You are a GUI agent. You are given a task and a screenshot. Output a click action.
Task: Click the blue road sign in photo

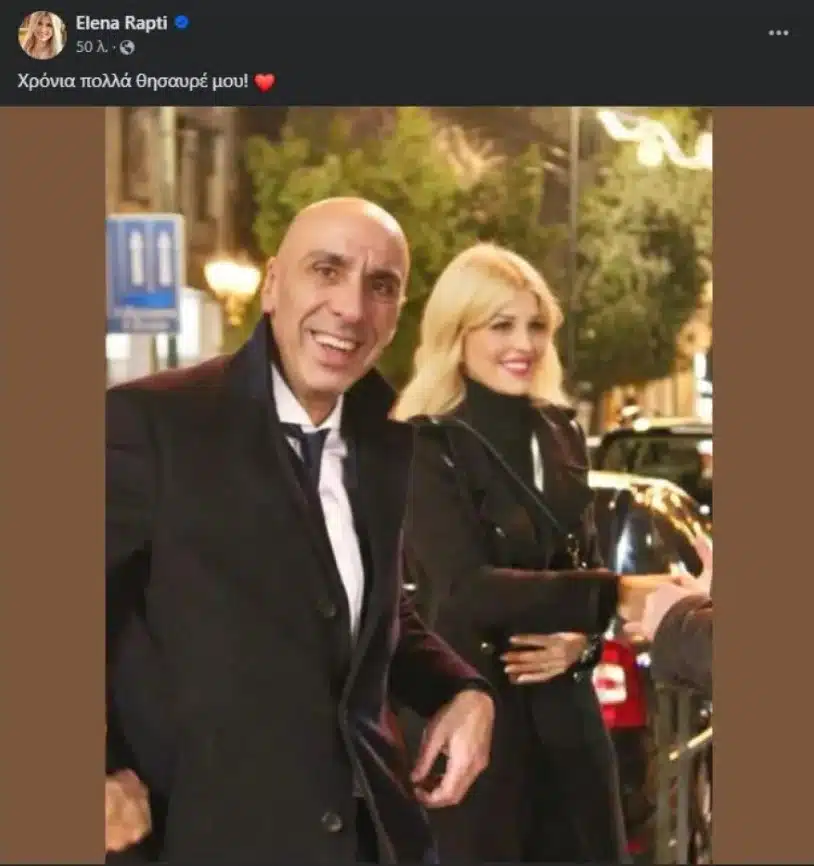(x=145, y=273)
